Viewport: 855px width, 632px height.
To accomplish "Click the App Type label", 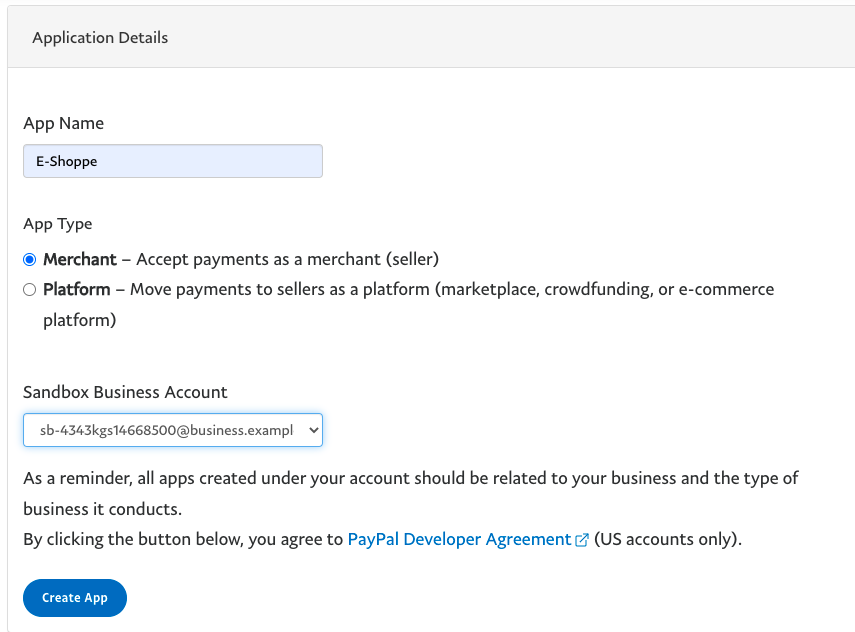I will [58, 224].
